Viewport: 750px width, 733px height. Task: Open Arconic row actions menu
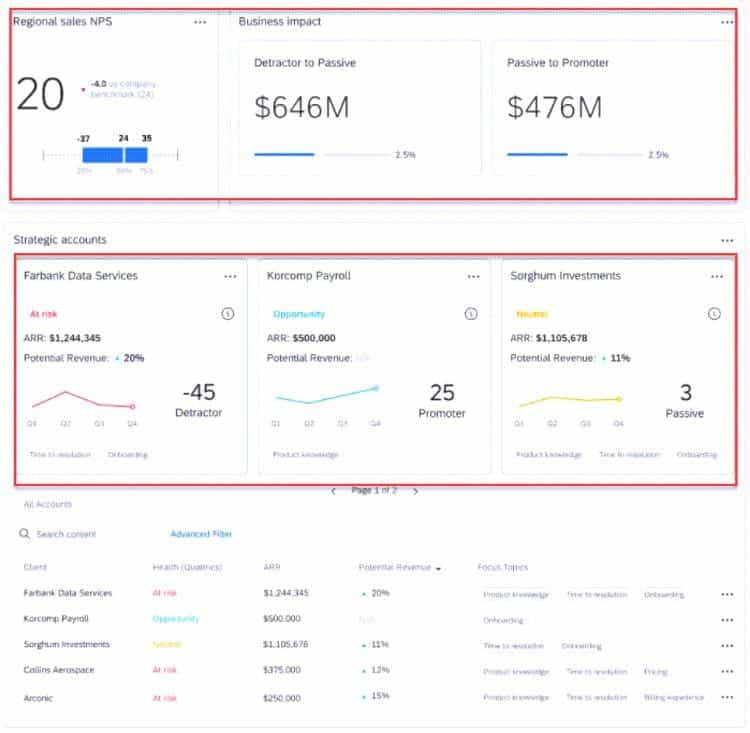click(x=727, y=697)
